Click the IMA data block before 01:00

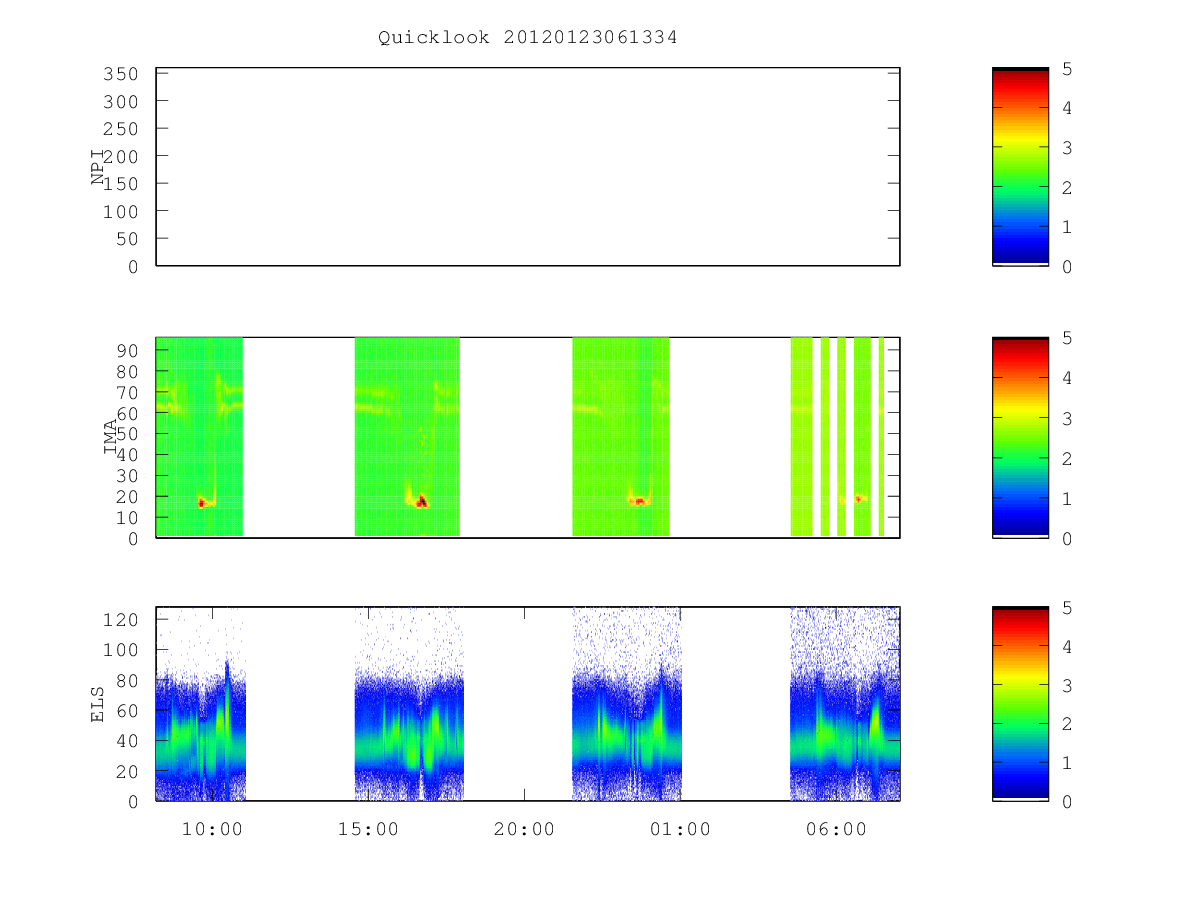coord(620,437)
